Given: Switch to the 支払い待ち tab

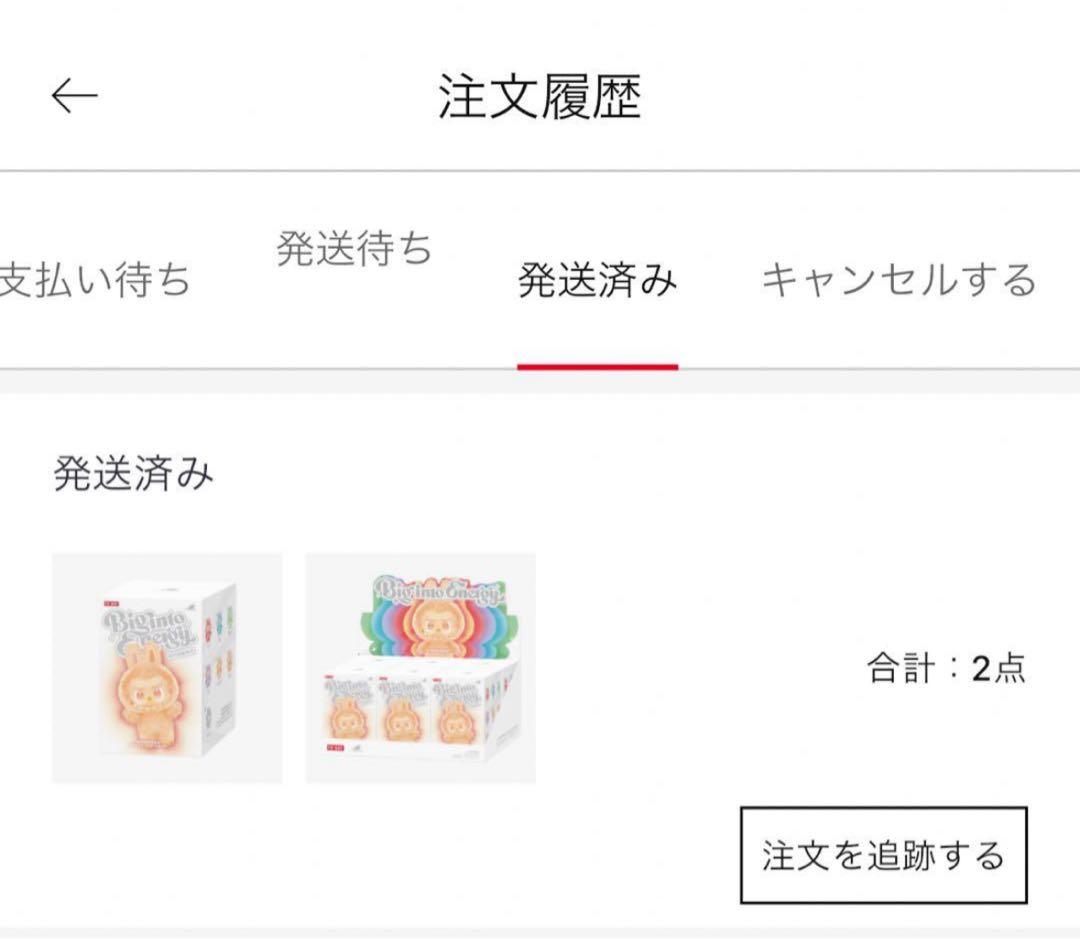Looking at the screenshot, I should click(x=95, y=280).
